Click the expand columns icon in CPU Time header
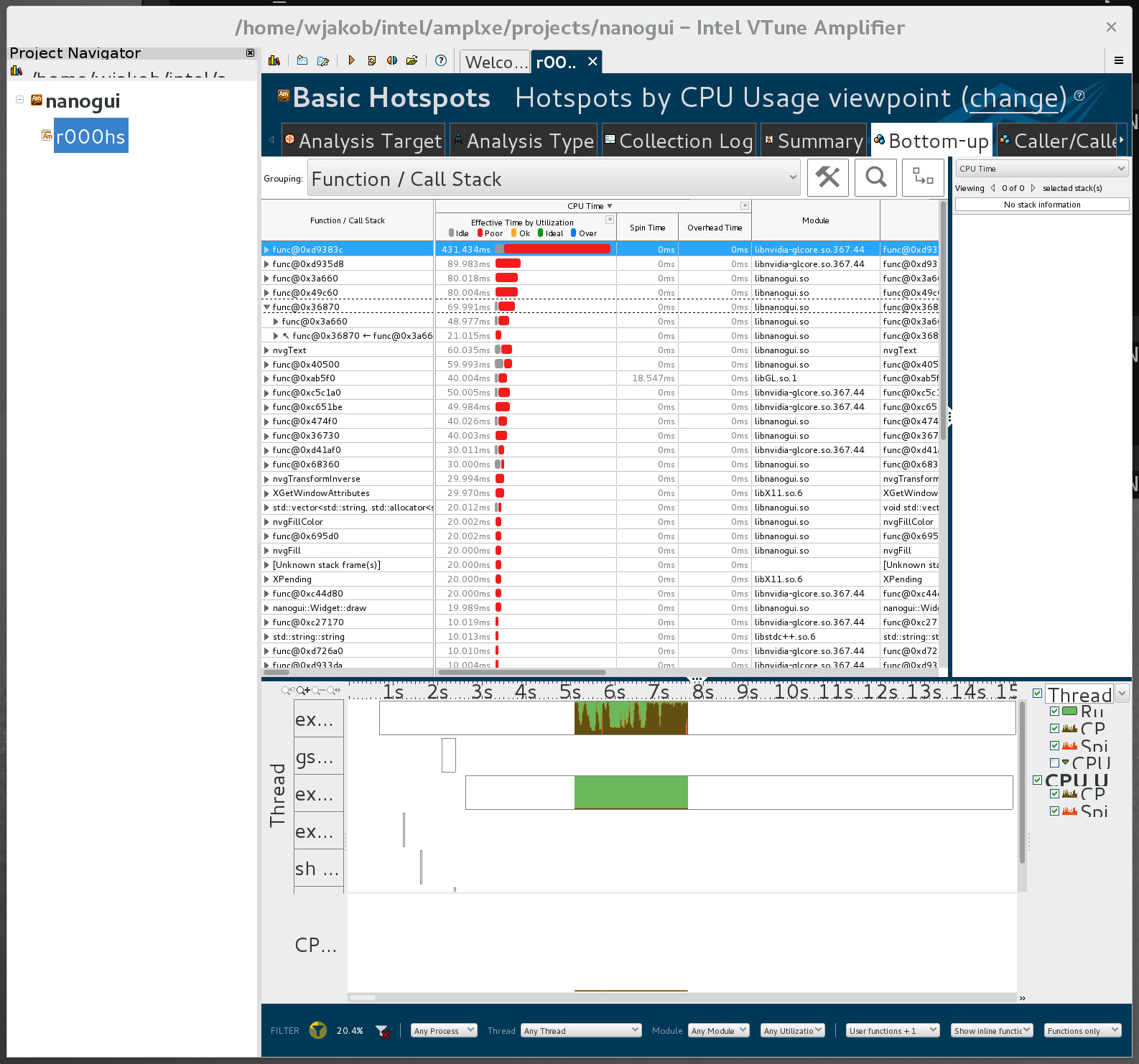 click(x=609, y=220)
